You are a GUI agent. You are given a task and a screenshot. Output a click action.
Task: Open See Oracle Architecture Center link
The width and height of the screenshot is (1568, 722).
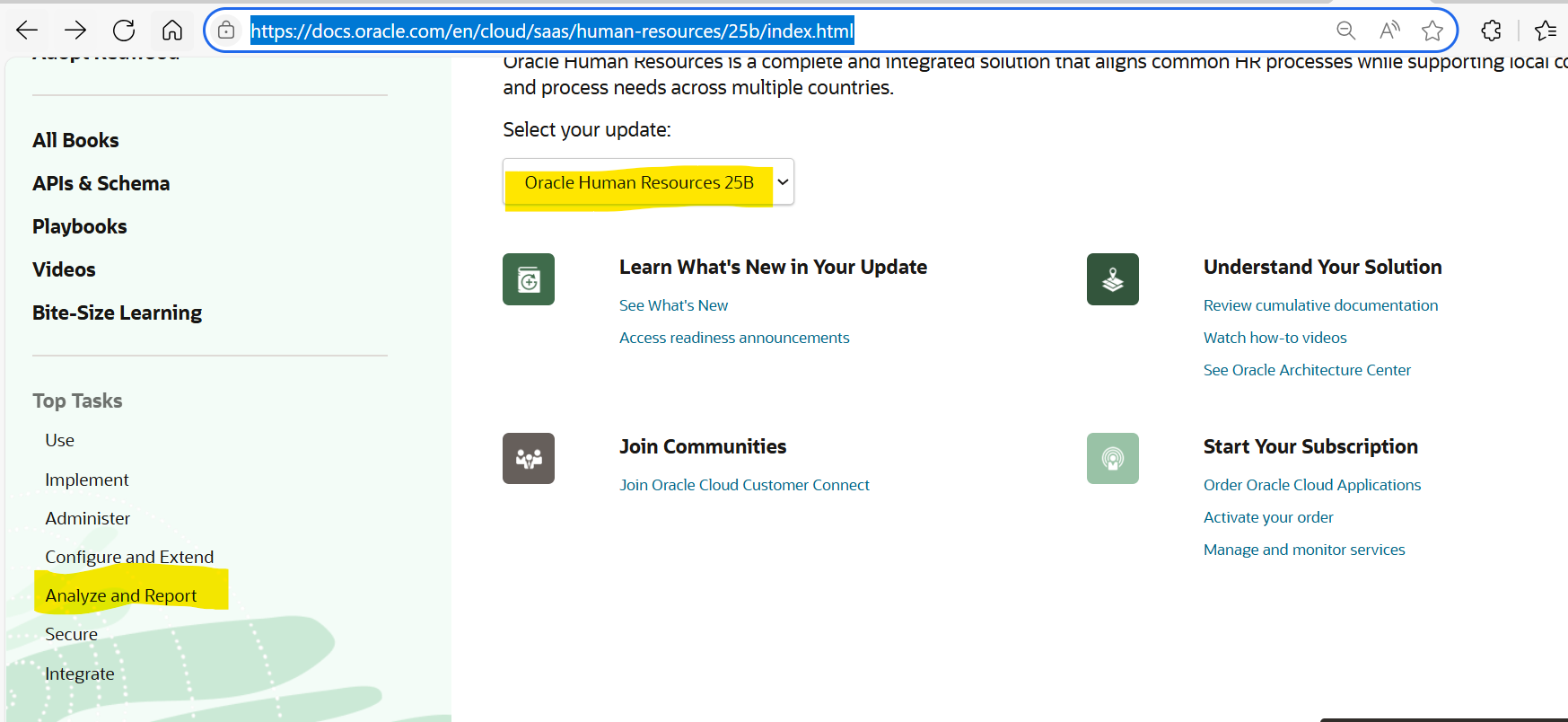[x=1307, y=370]
